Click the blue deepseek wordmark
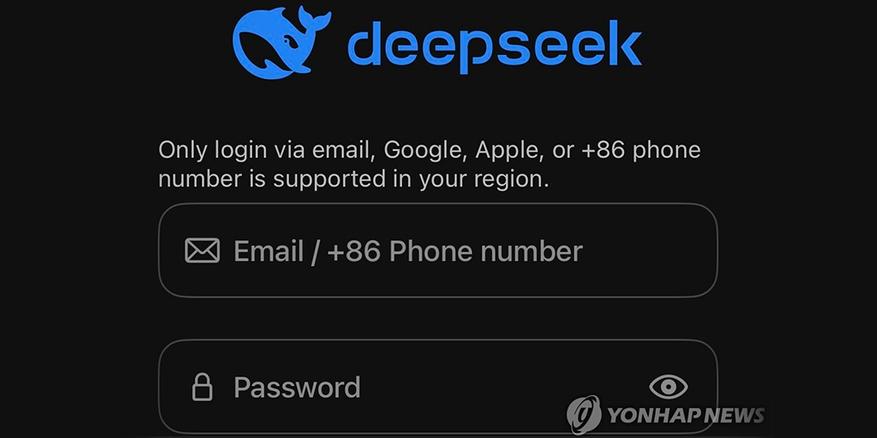 click(494, 46)
